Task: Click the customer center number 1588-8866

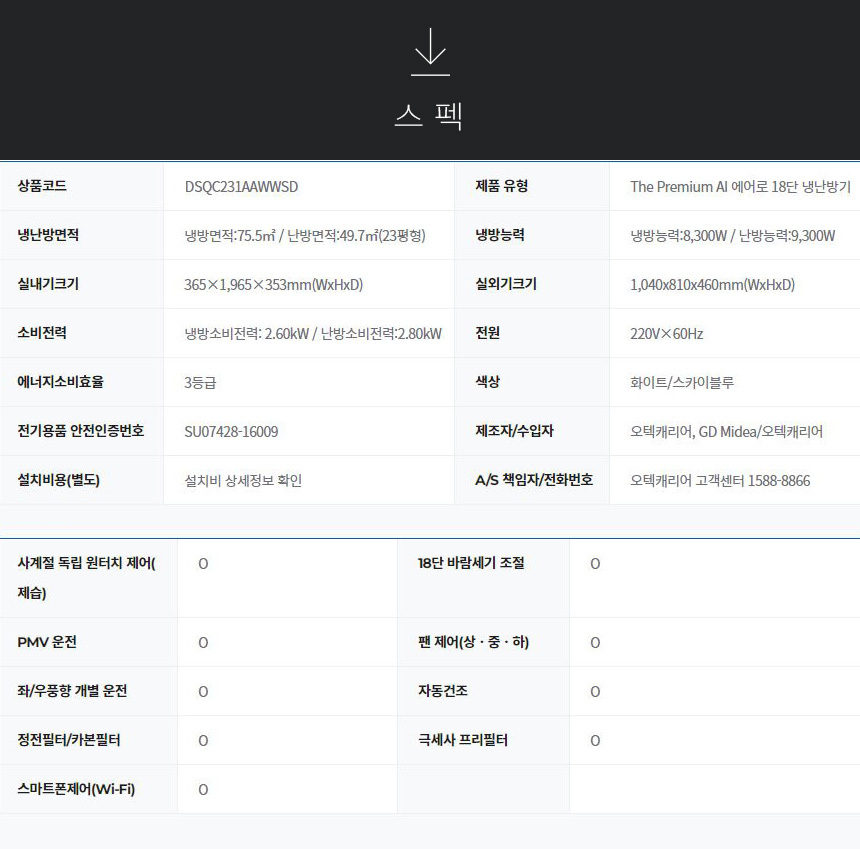Action: (x=779, y=481)
